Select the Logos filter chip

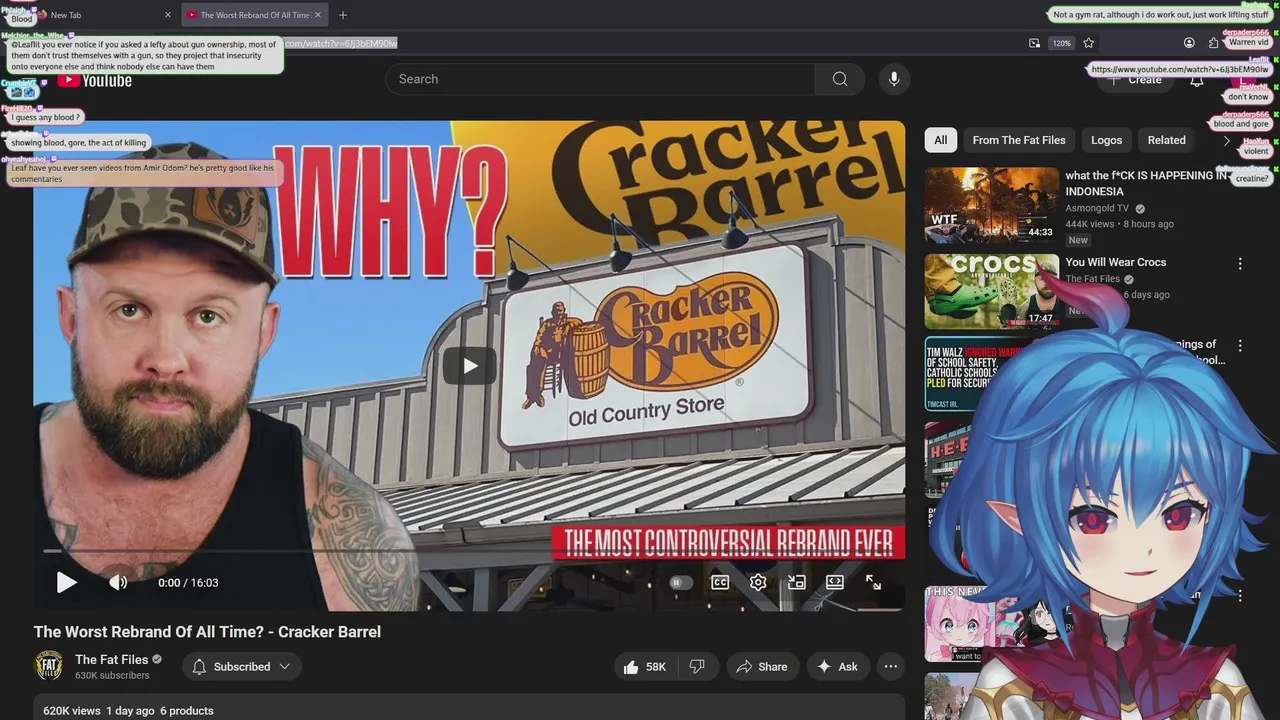pyautogui.click(x=1106, y=140)
